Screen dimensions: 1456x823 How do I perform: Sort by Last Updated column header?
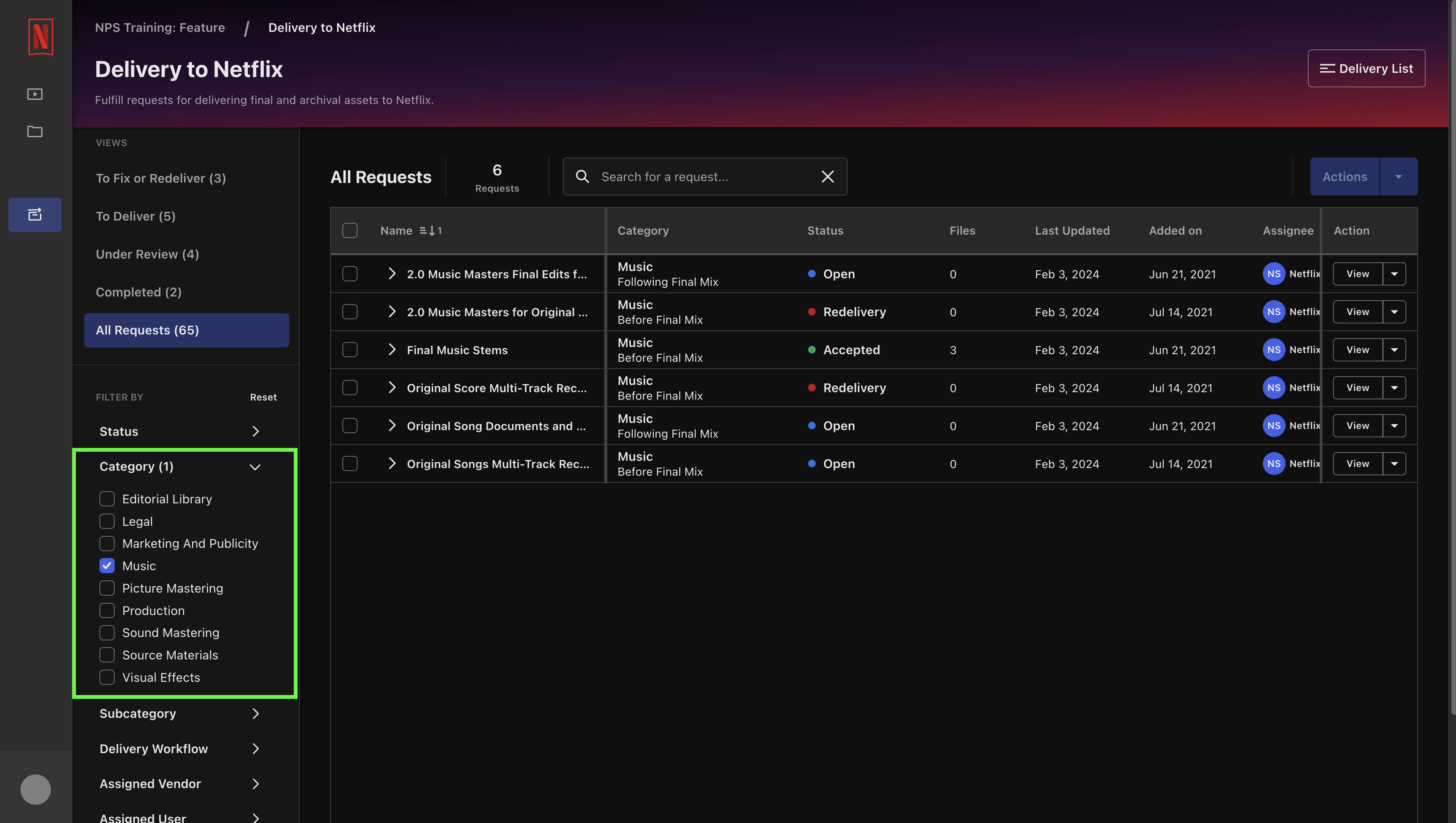(1072, 231)
